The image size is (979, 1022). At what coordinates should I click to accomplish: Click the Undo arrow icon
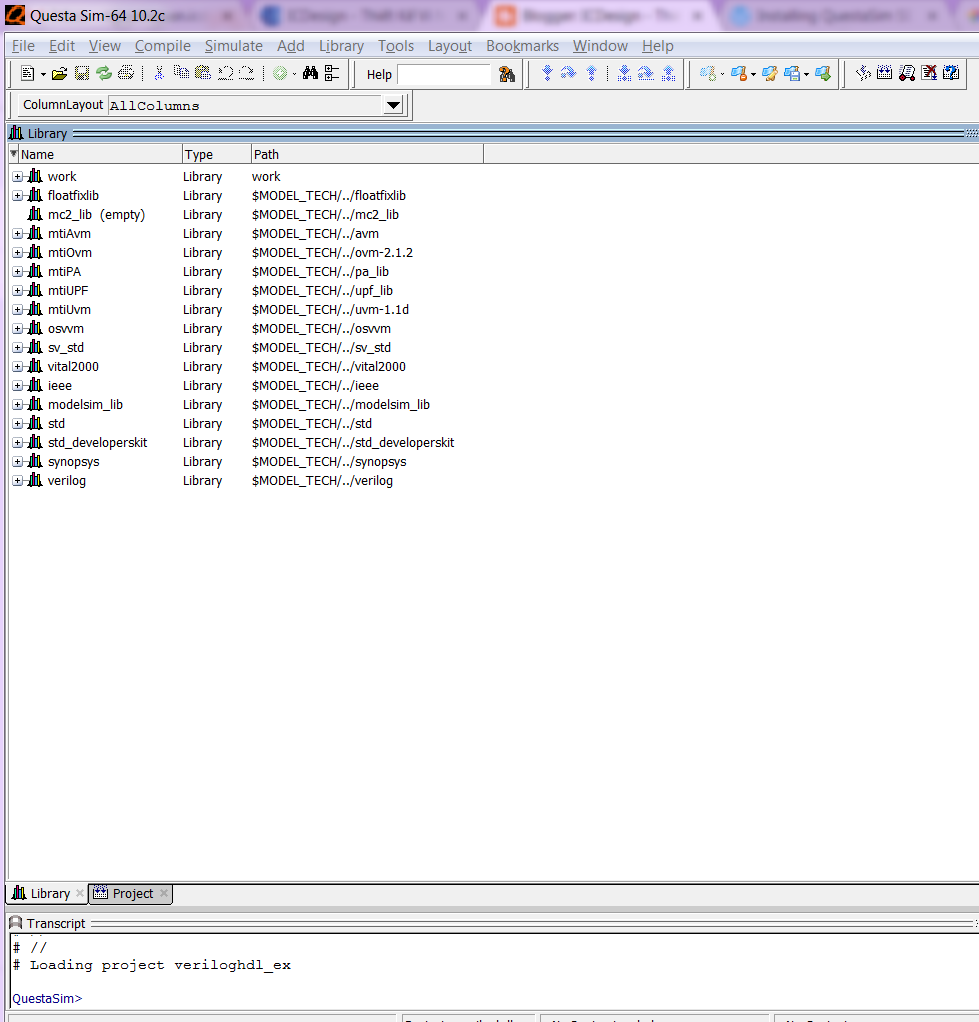[226, 73]
